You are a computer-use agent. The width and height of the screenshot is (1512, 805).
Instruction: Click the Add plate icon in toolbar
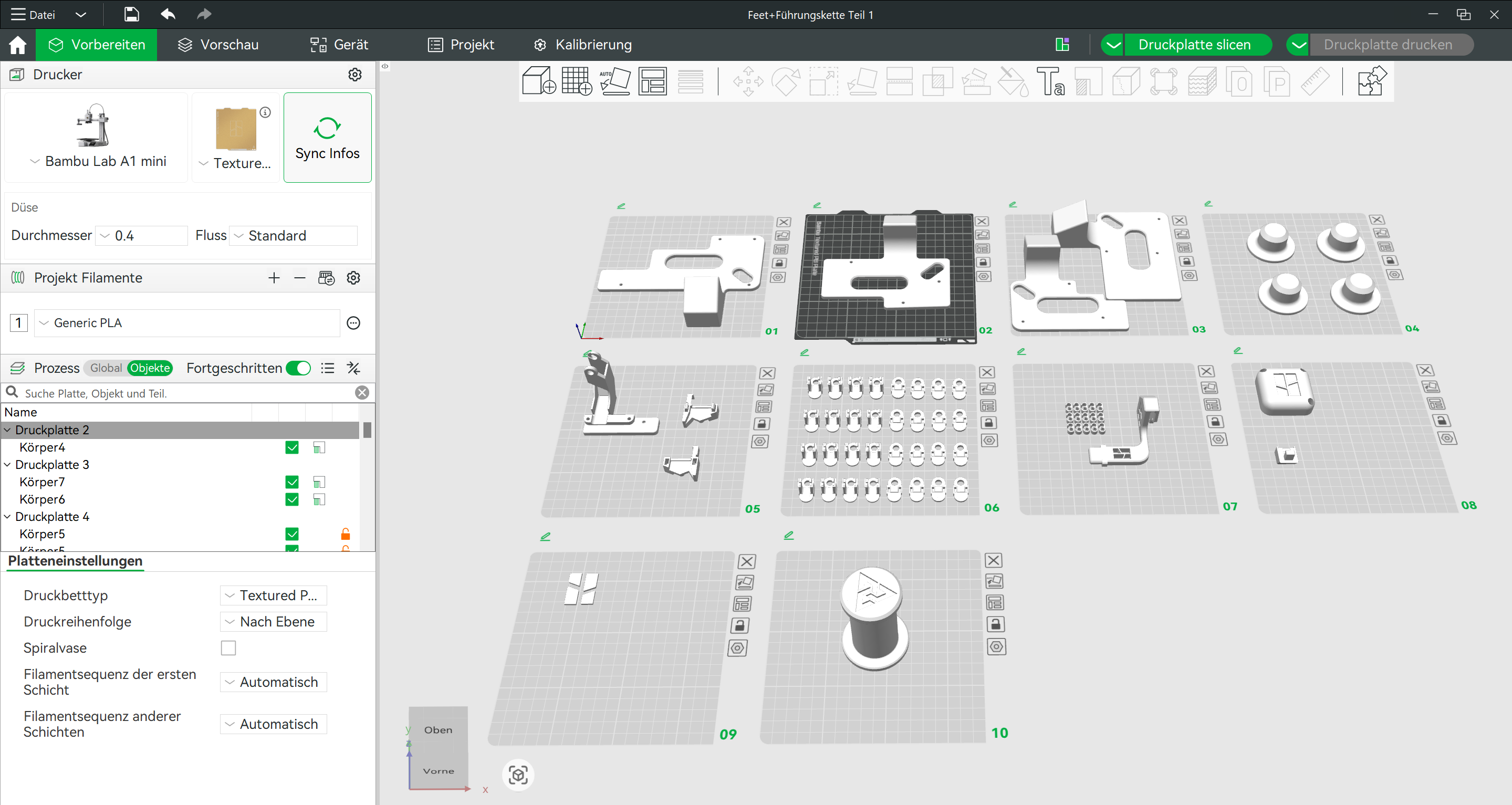577,81
